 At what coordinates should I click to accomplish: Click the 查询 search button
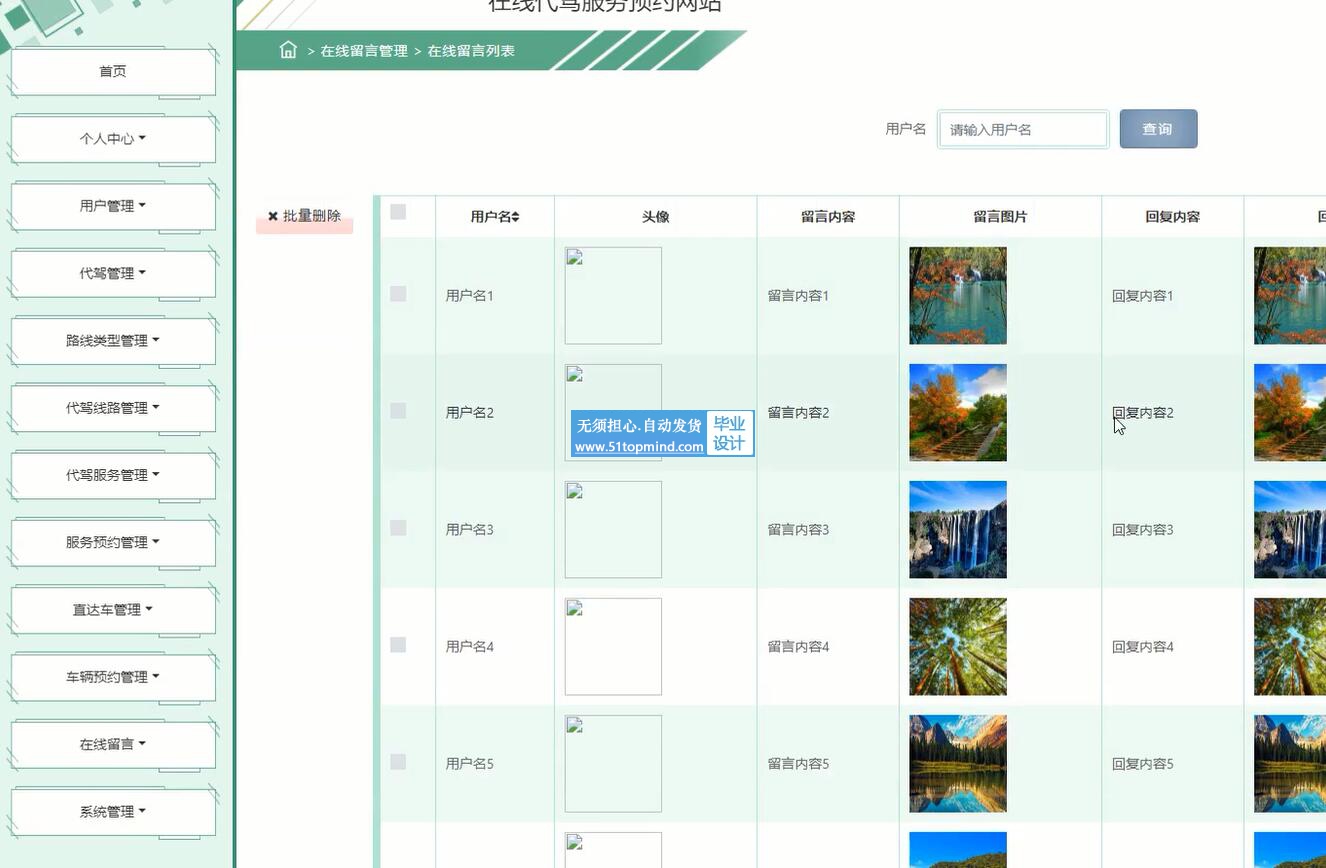1158,129
